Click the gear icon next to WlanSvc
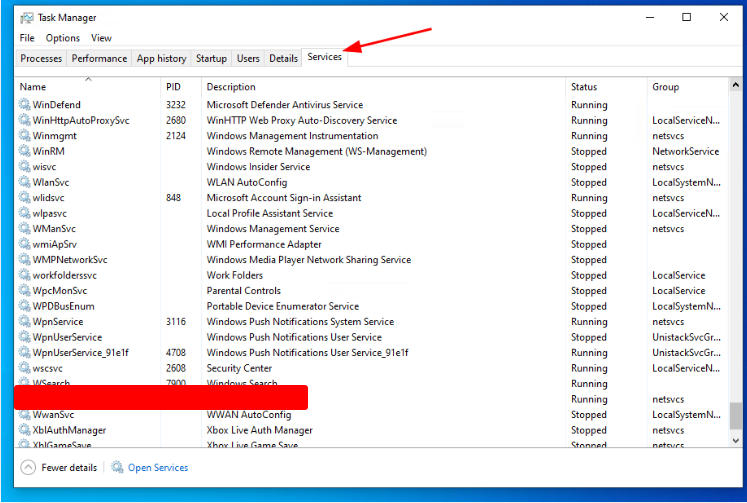The image size is (747, 503). (x=25, y=183)
